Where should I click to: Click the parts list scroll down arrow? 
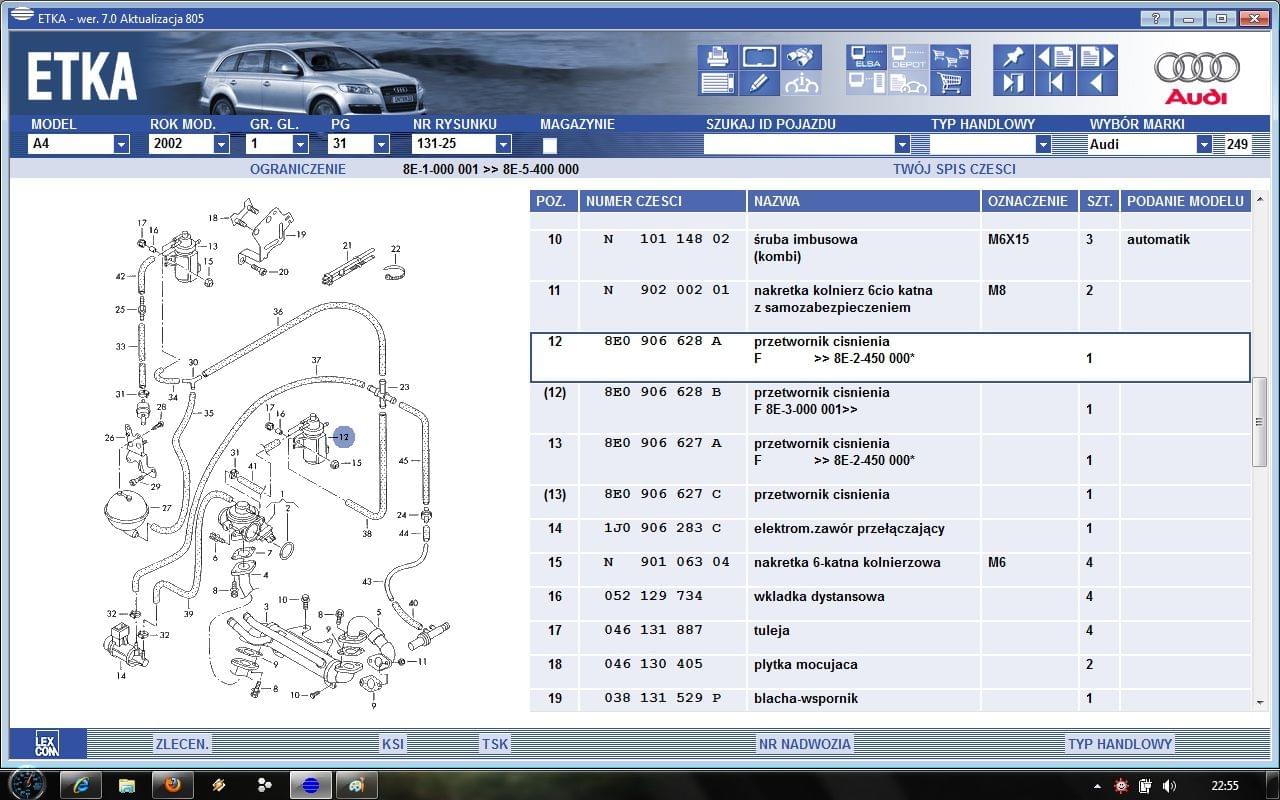[x=1259, y=703]
